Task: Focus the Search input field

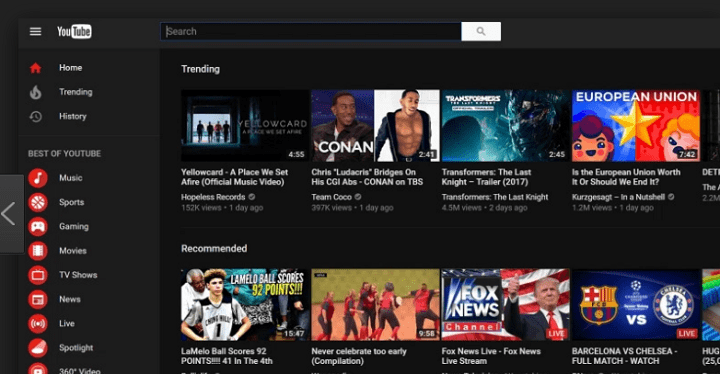Action: 311,31
